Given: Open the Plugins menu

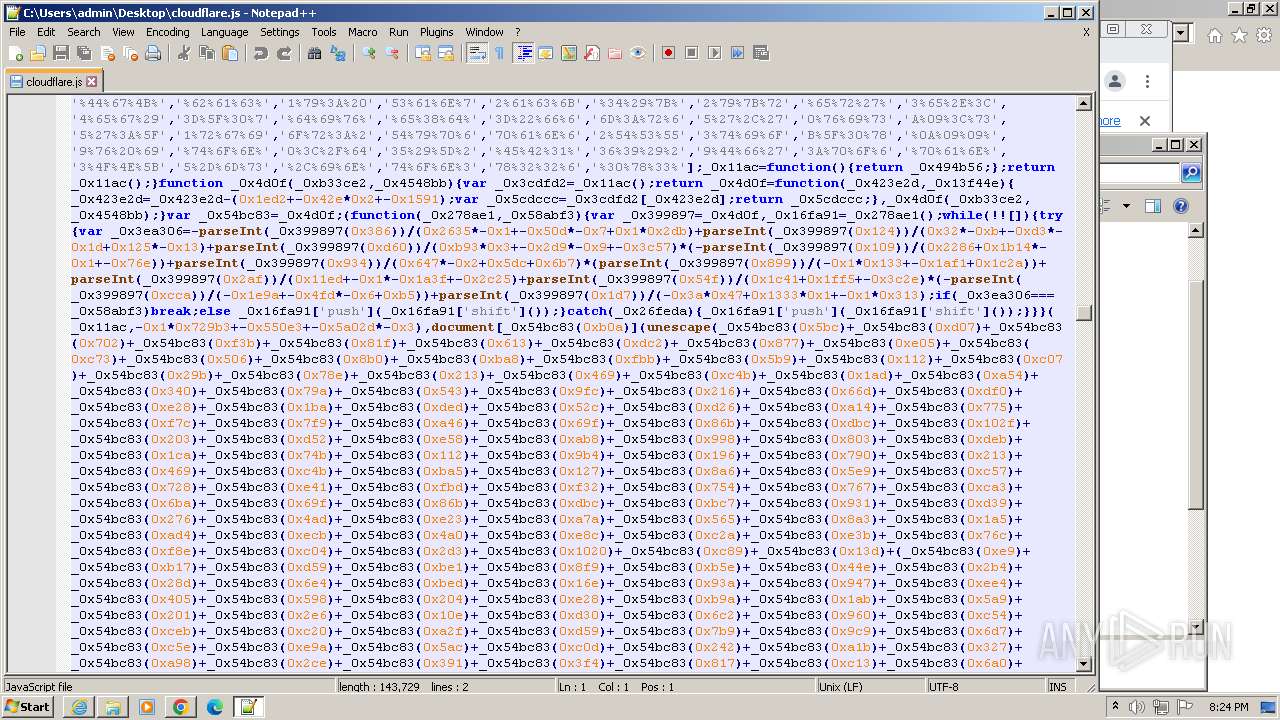Looking at the screenshot, I should coord(436,32).
